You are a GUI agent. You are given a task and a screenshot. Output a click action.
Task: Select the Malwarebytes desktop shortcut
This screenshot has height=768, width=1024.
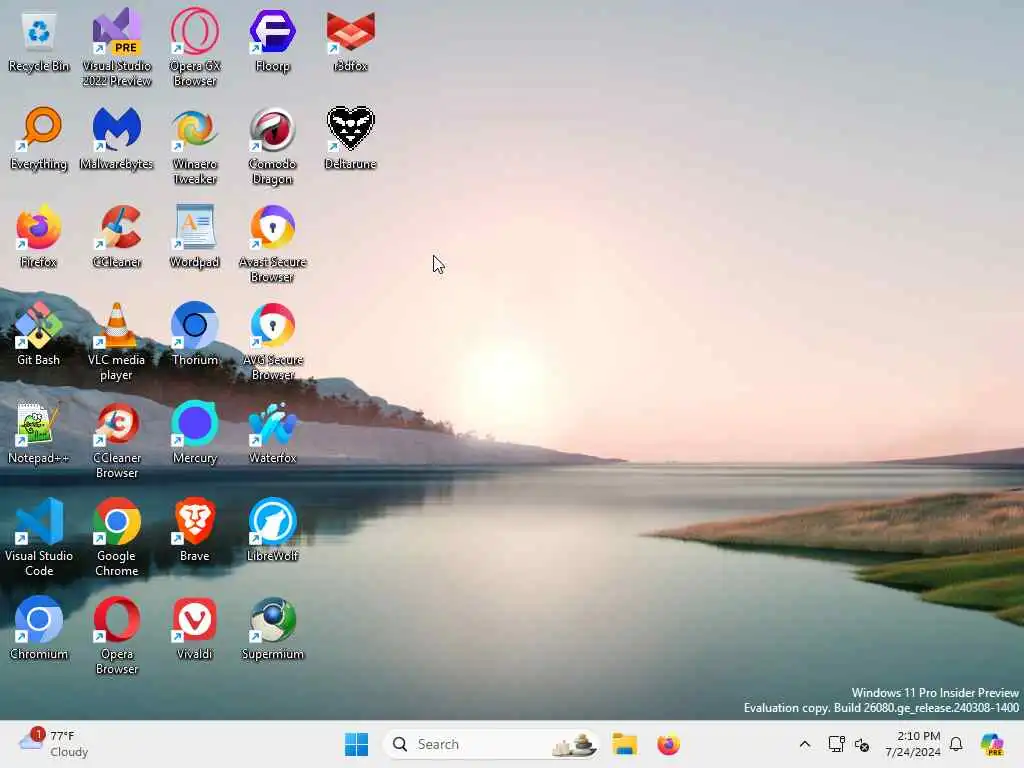(x=116, y=138)
